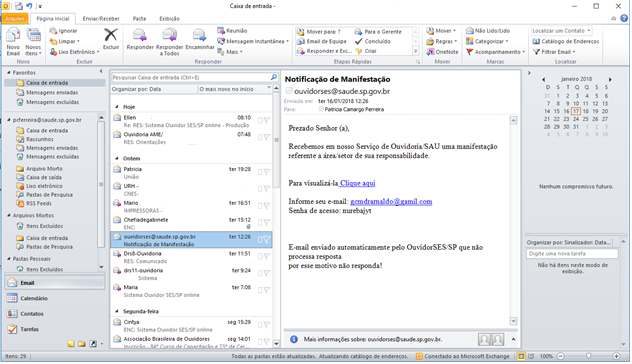Click the gcmdramaldo@gamil.com email link
Viewport: 632px width, 364px height.
(x=391, y=202)
